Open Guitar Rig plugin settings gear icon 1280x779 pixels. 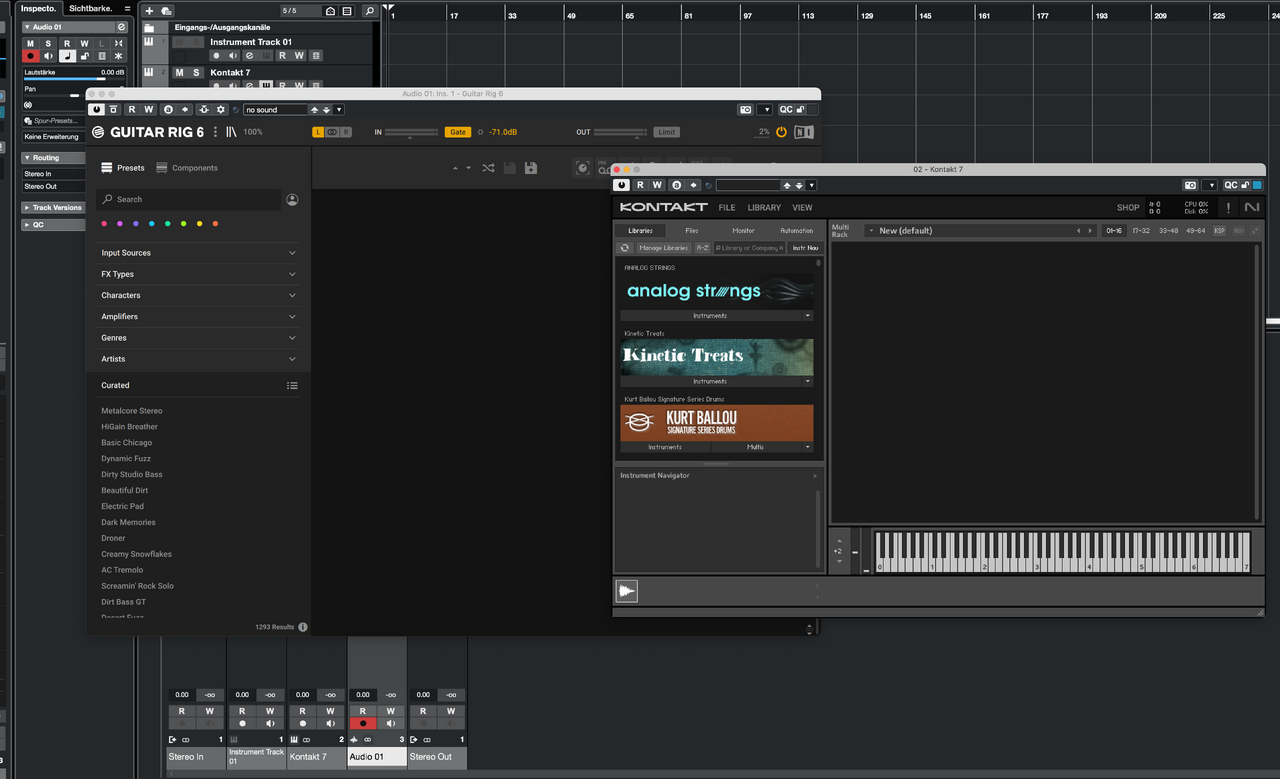coord(221,109)
